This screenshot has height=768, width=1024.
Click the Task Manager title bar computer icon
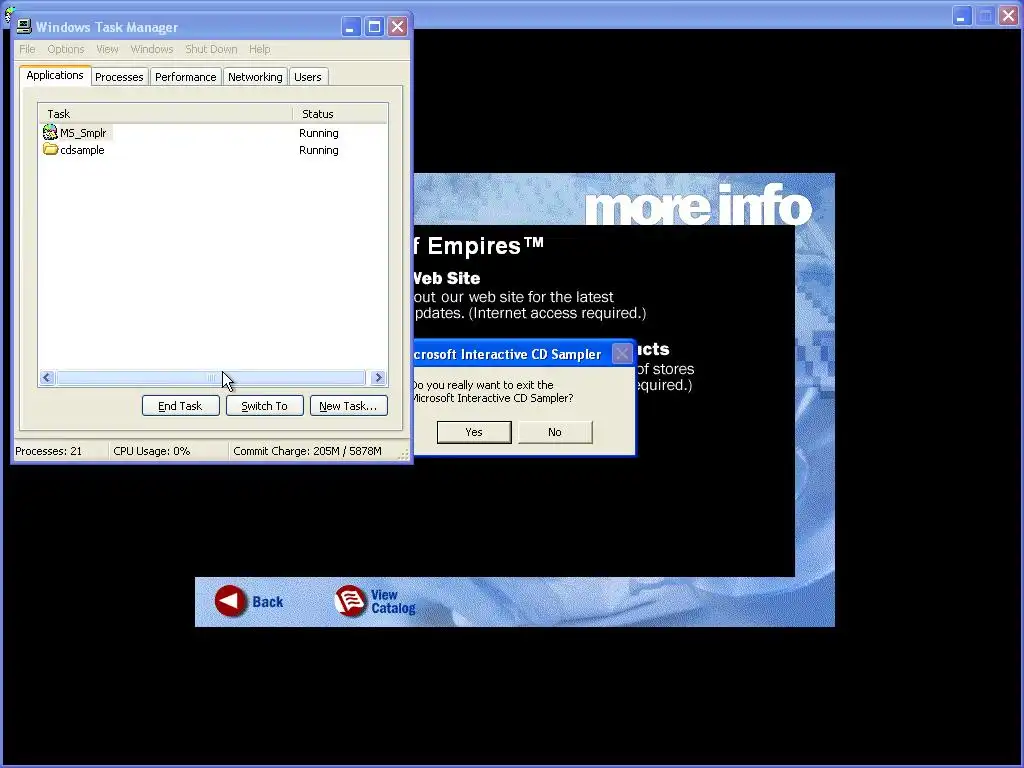point(24,27)
